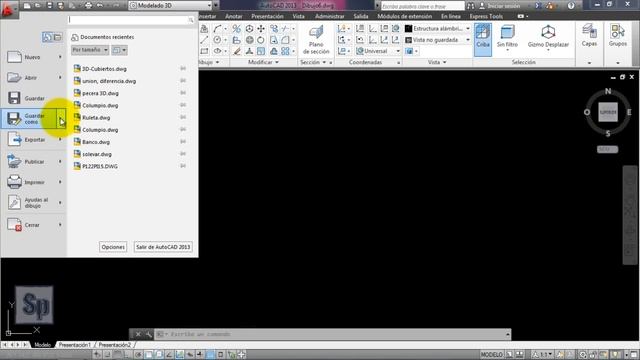The height and width of the screenshot is (360, 640).
Task: Click the E compass direction on ViewCube
Action: point(629,112)
